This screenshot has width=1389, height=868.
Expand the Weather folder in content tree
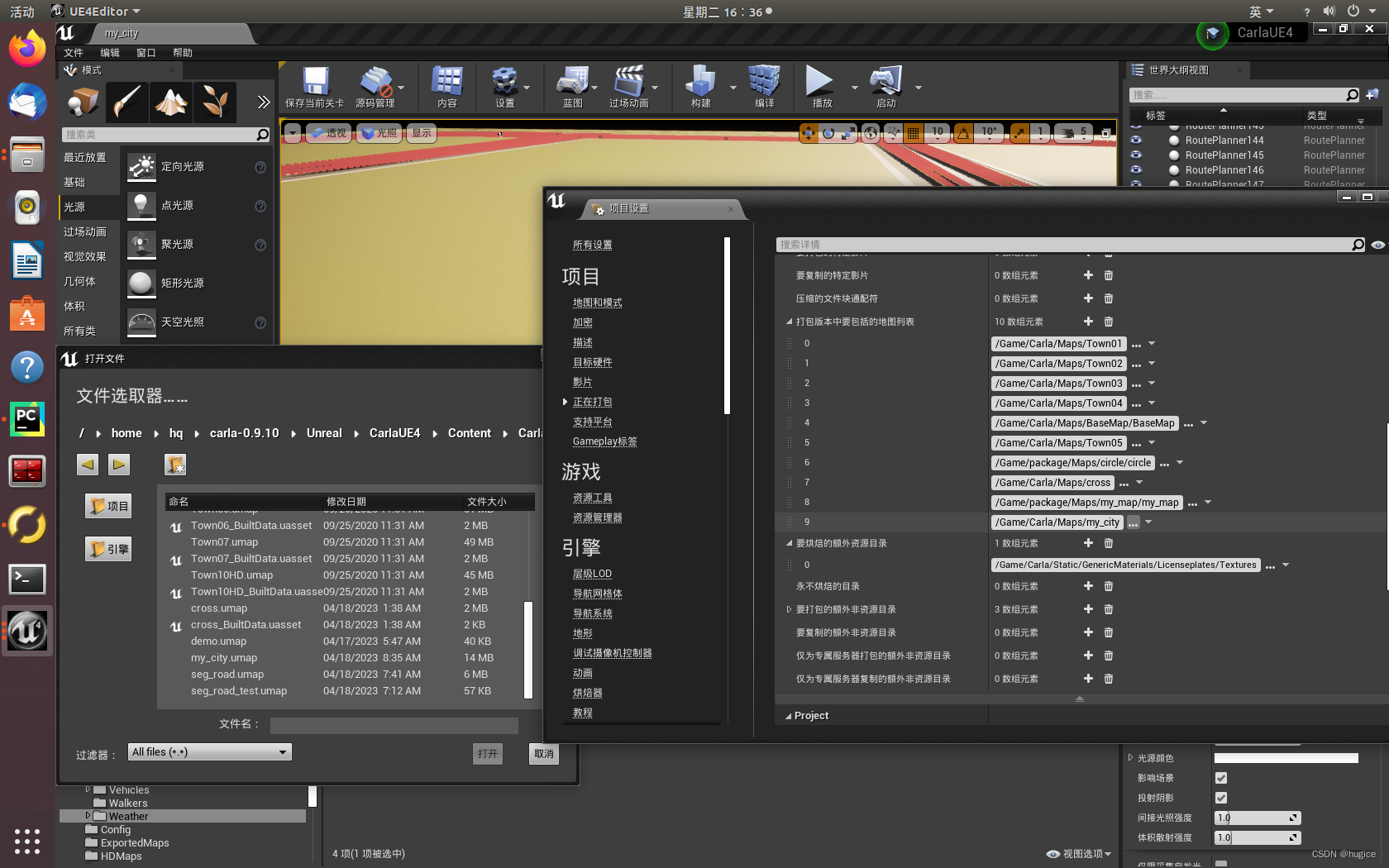tap(88, 816)
